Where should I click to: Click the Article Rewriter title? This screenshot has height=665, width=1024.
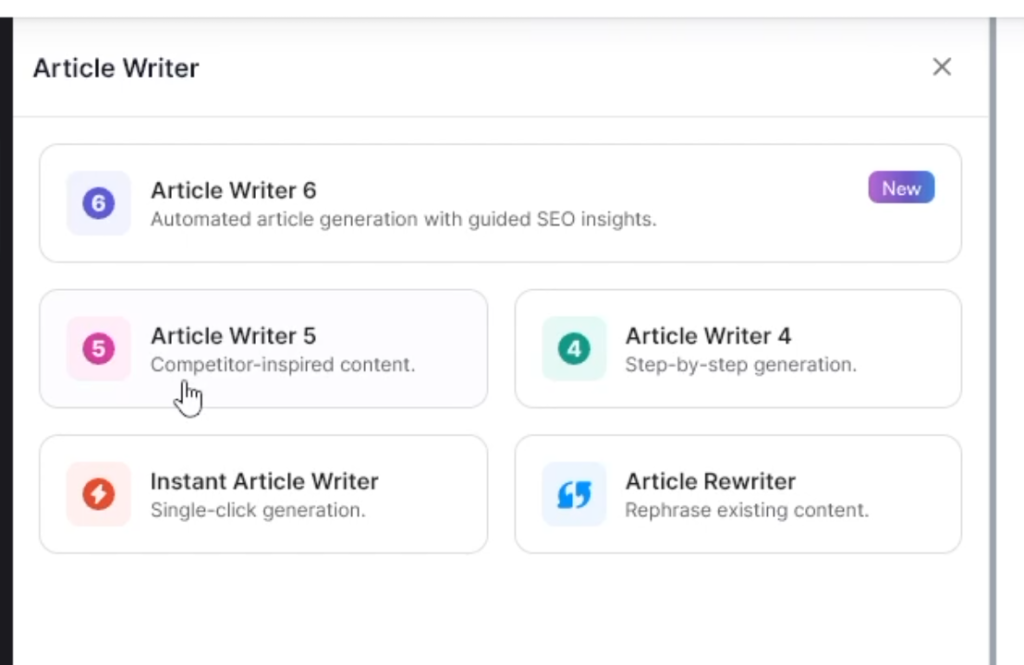pos(710,481)
